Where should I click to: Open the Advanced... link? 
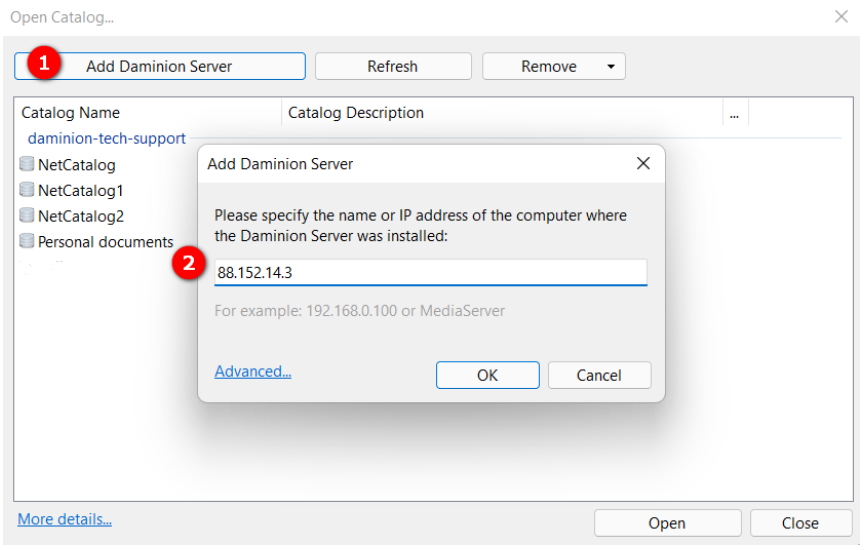253,372
